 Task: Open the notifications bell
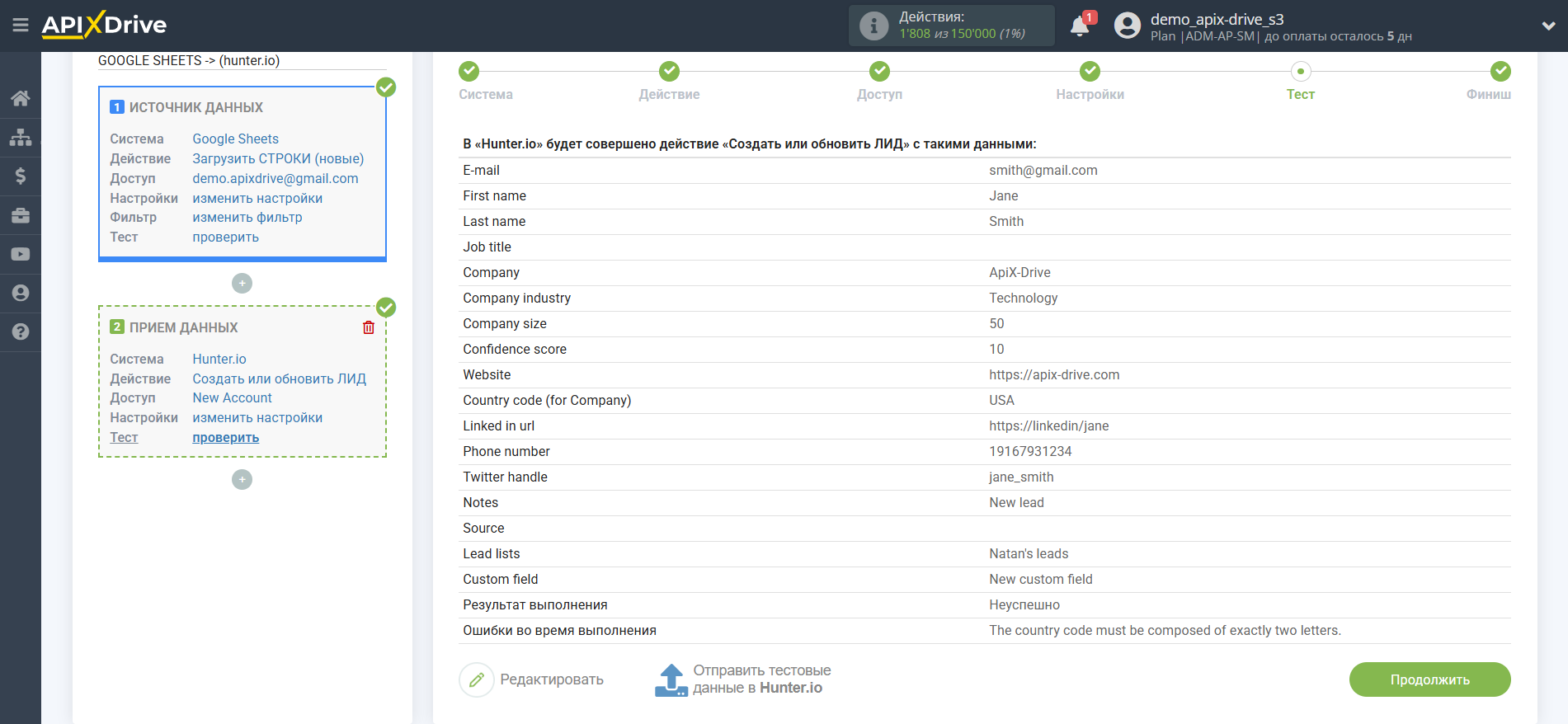pos(1080,26)
